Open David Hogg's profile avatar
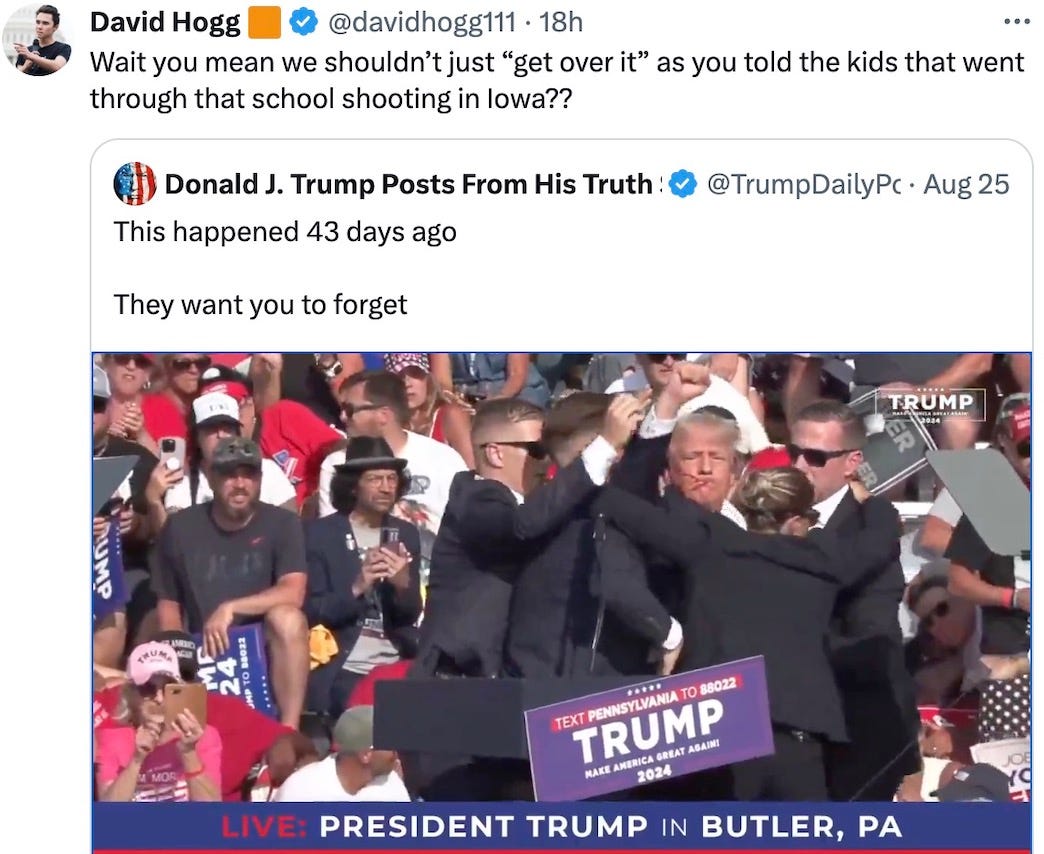 [37, 40]
